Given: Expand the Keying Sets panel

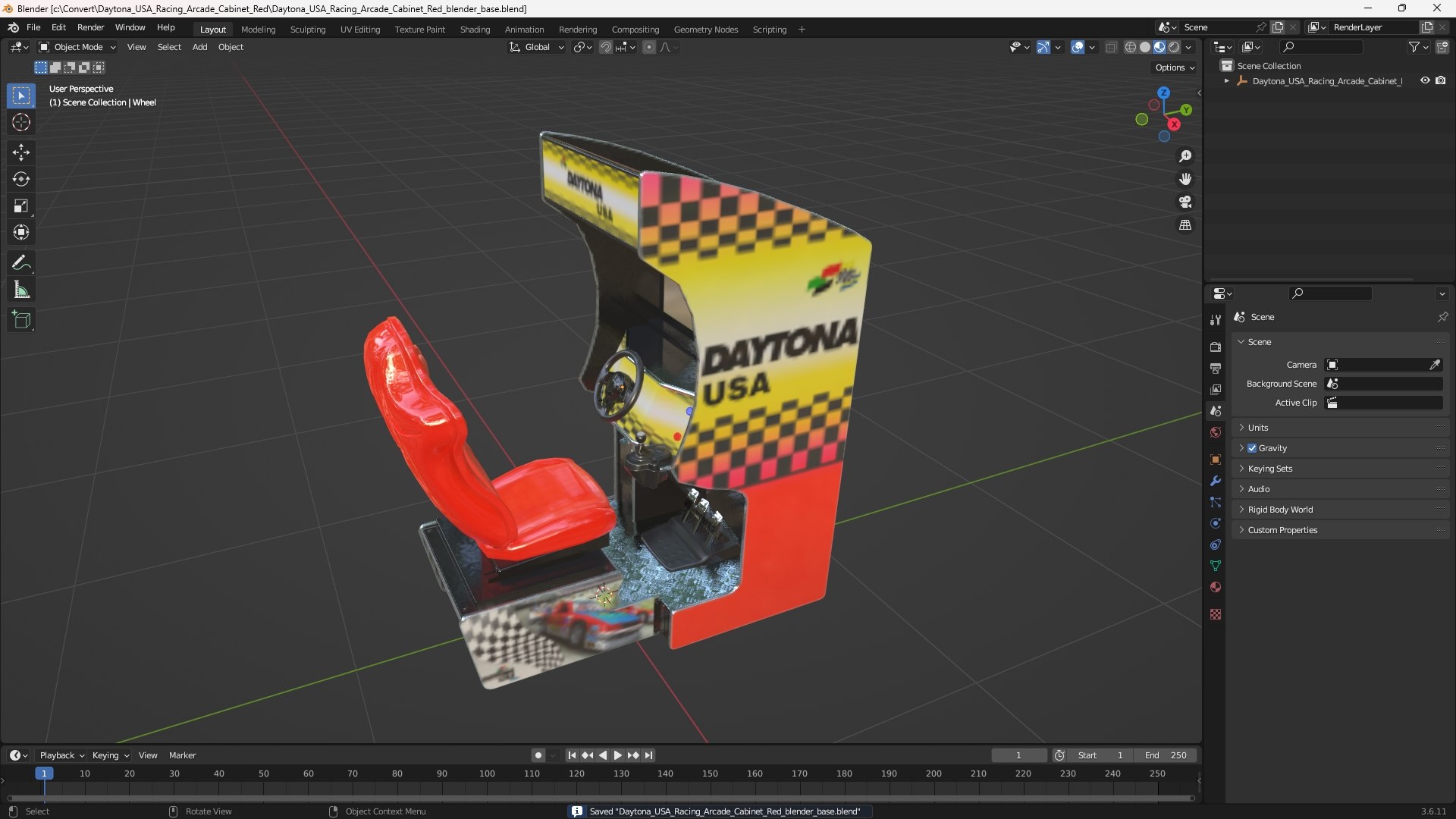Looking at the screenshot, I should (x=1340, y=469).
